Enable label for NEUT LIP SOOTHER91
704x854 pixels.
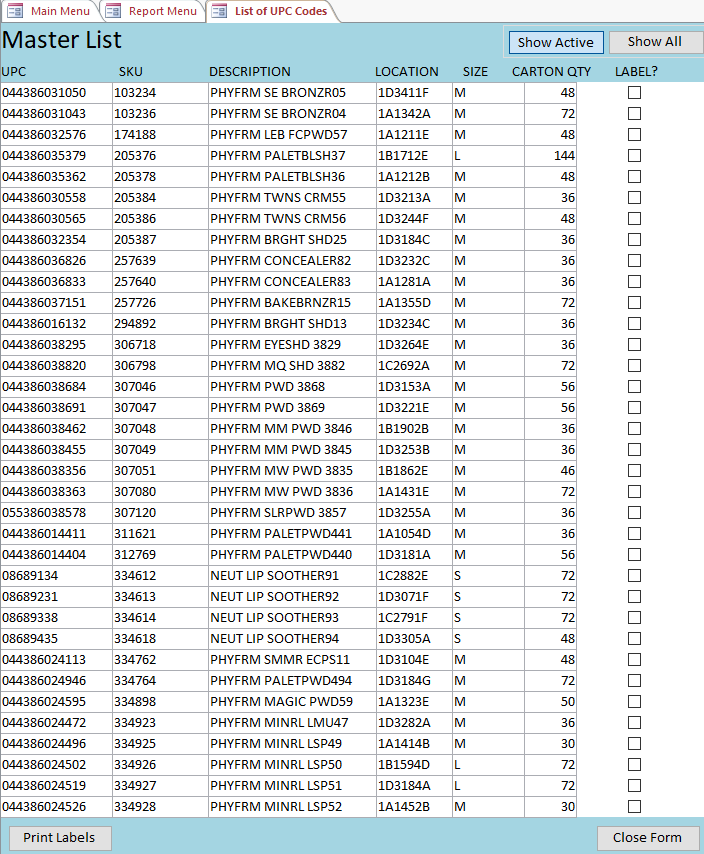(634, 576)
